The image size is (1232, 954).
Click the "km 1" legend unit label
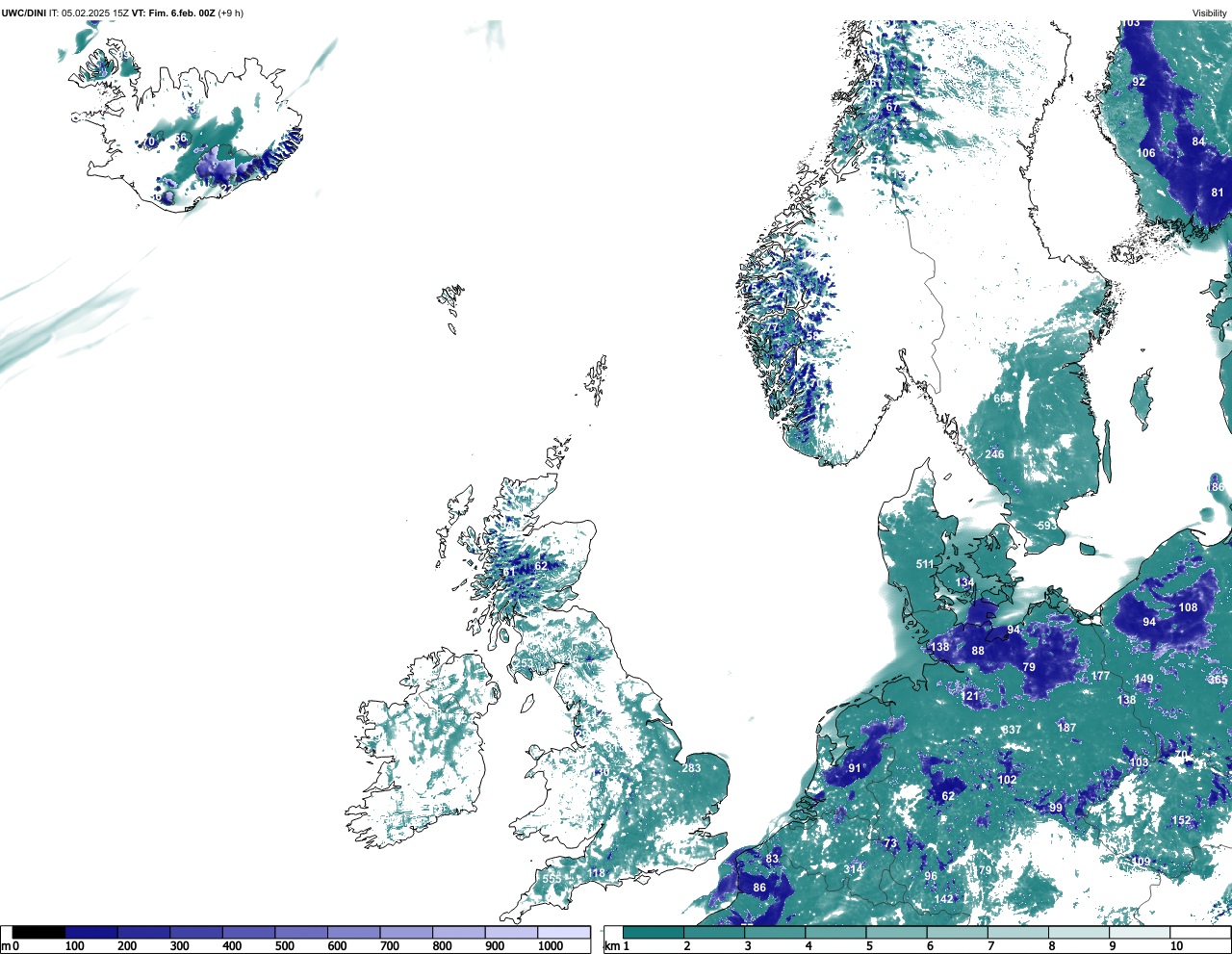(x=616, y=947)
